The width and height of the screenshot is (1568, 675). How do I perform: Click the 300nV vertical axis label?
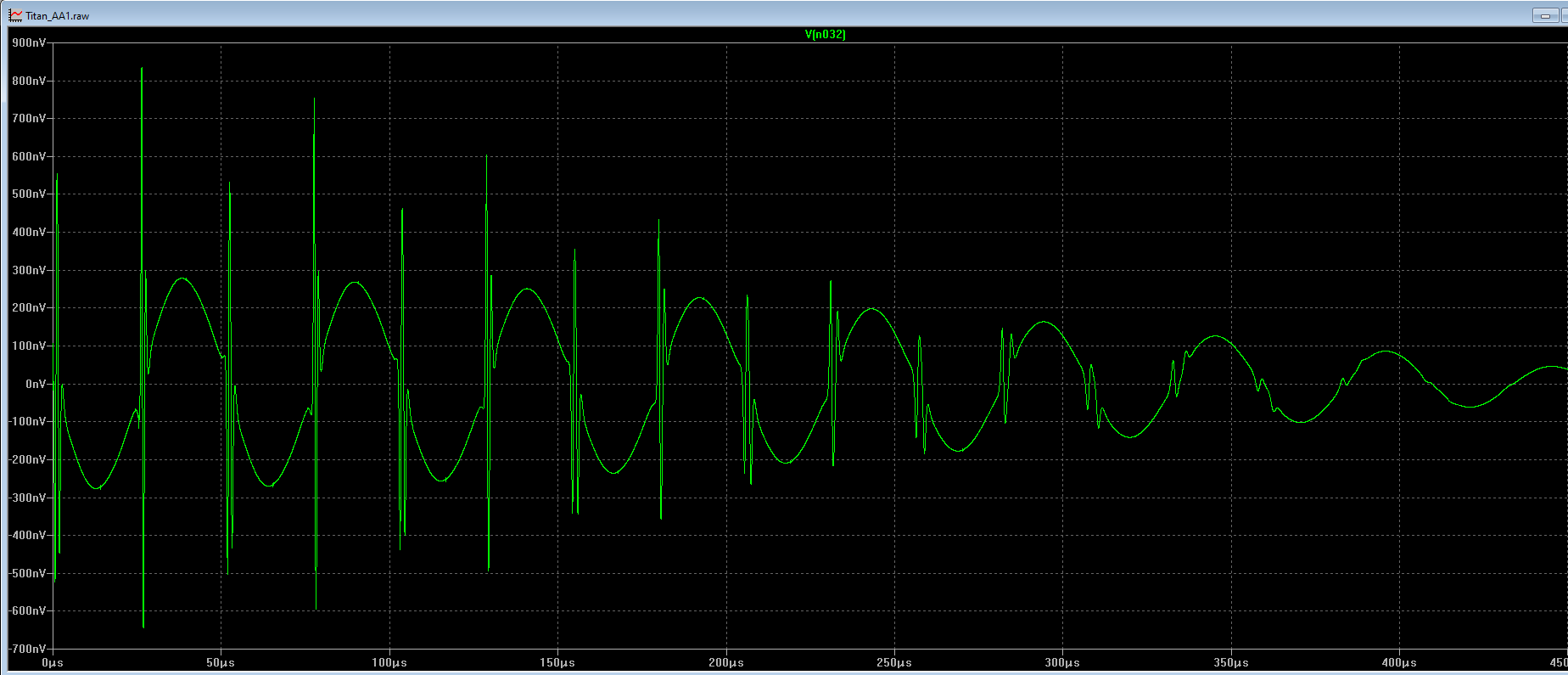30,270
